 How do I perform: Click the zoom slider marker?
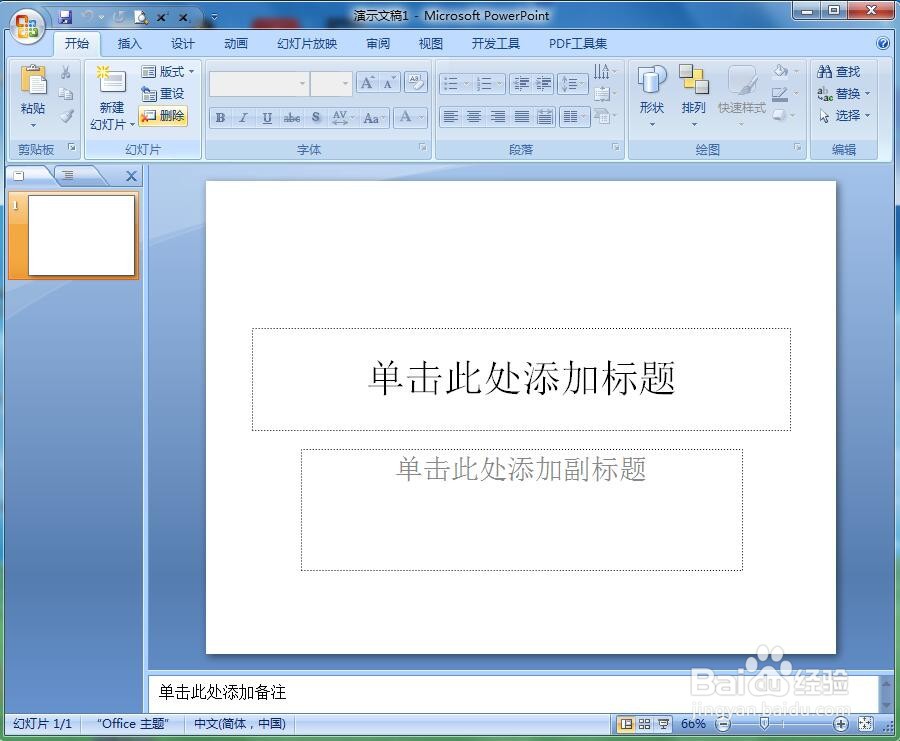point(765,723)
